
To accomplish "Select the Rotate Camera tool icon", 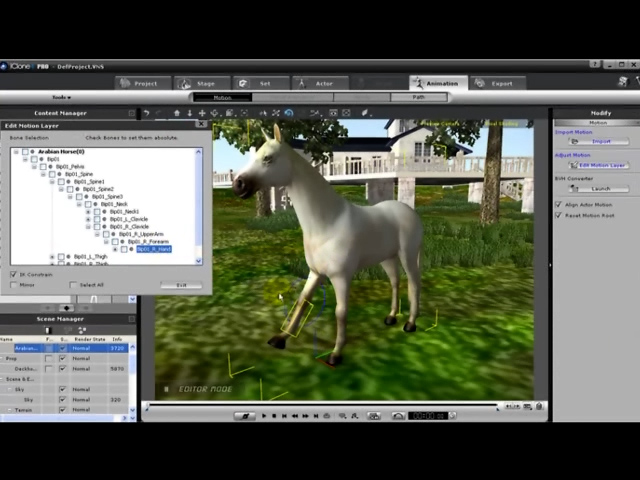I will pyautogui.click(x=215, y=113).
